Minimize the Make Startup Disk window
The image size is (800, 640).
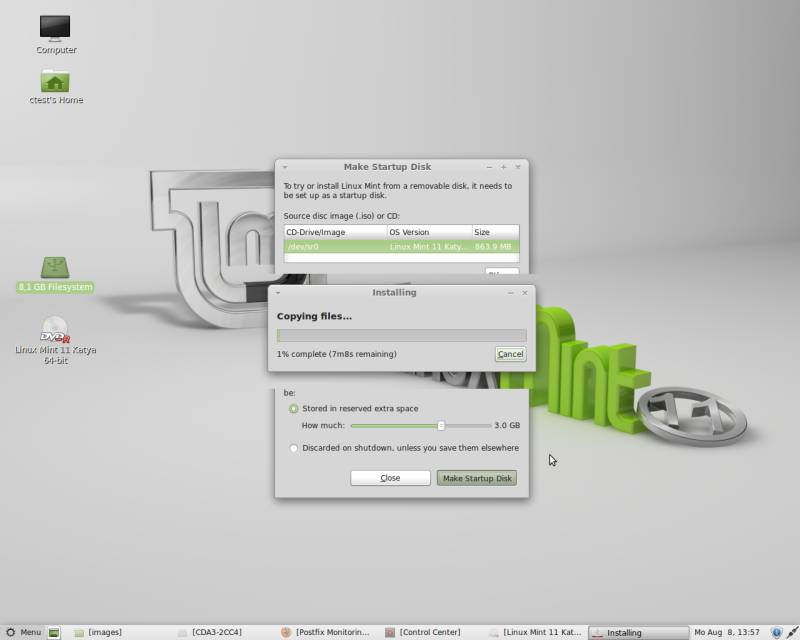point(489,167)
